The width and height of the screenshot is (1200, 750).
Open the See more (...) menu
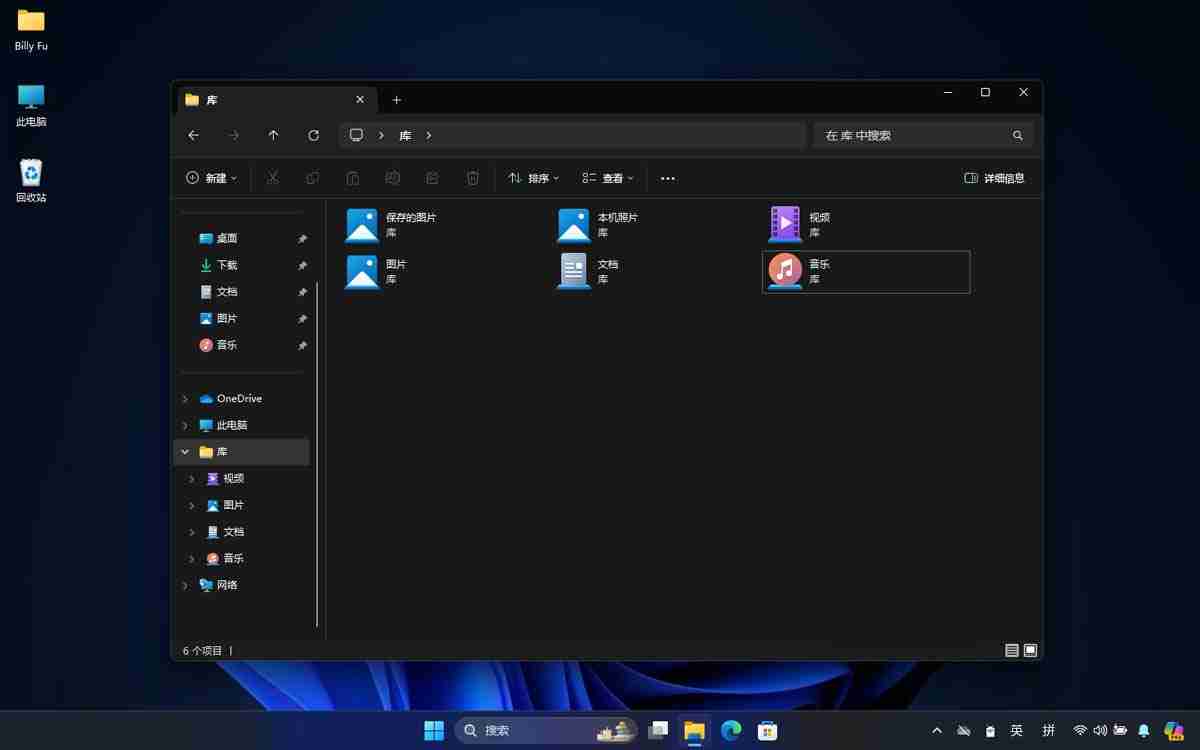coord(667,177)
